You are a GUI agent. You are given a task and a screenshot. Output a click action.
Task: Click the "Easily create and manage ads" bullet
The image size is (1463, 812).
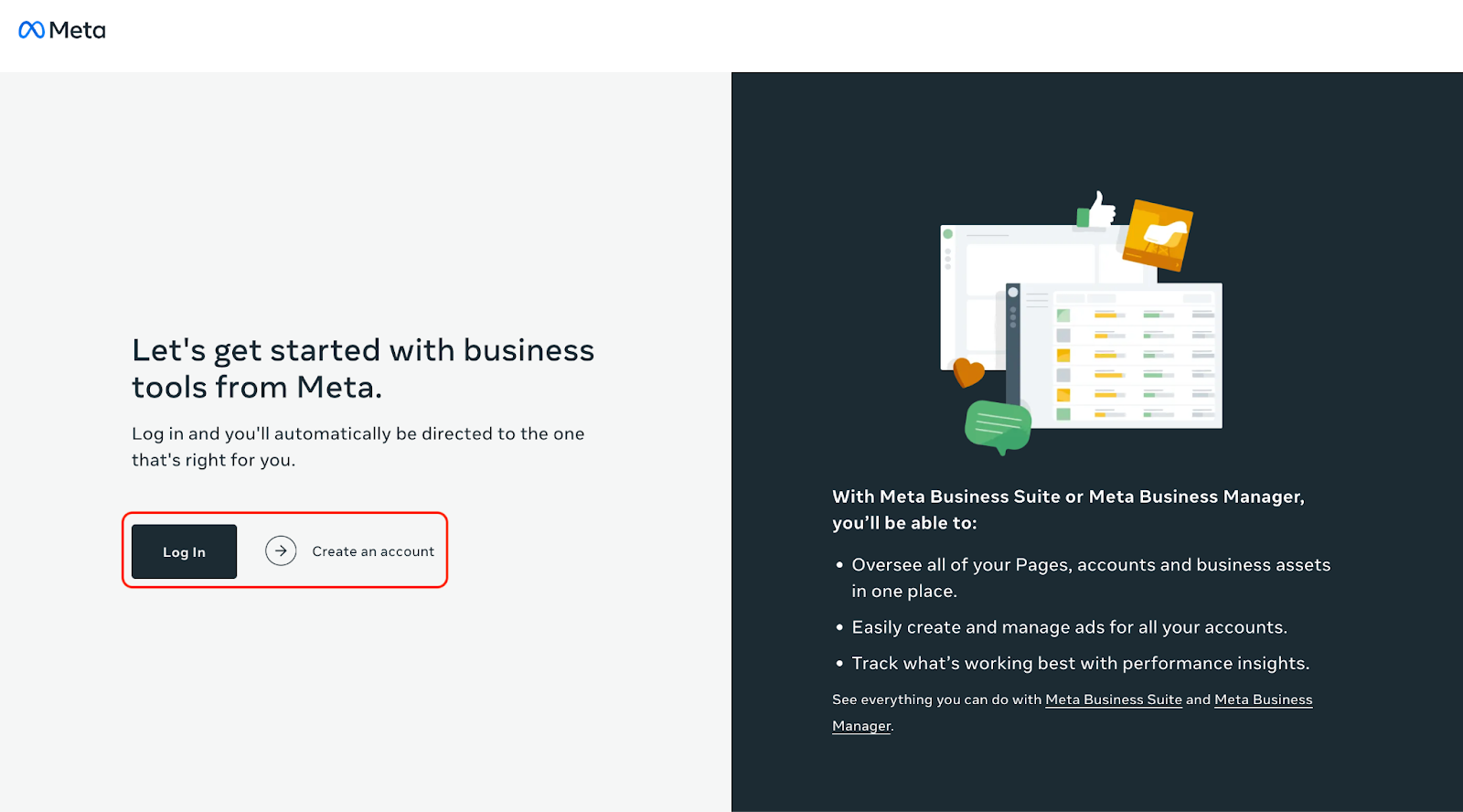(1069, 627)
